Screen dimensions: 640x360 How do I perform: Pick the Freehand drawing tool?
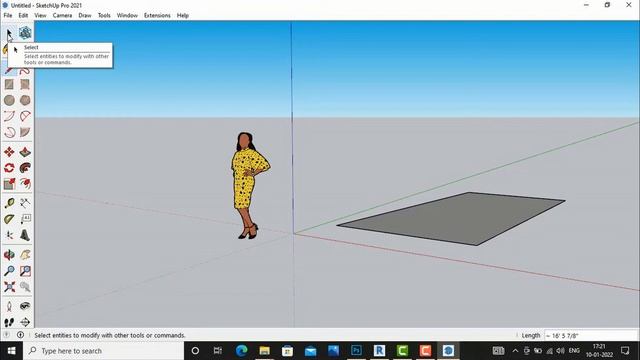point(25,70)
